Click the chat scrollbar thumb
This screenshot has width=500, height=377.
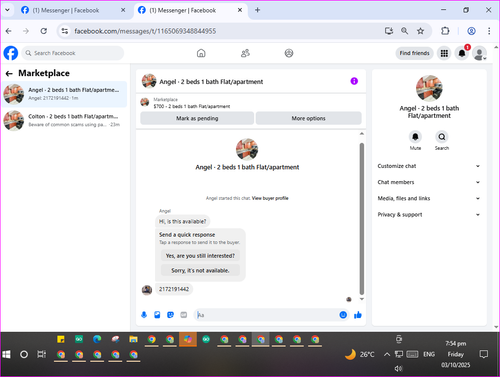tap(362, 218)
